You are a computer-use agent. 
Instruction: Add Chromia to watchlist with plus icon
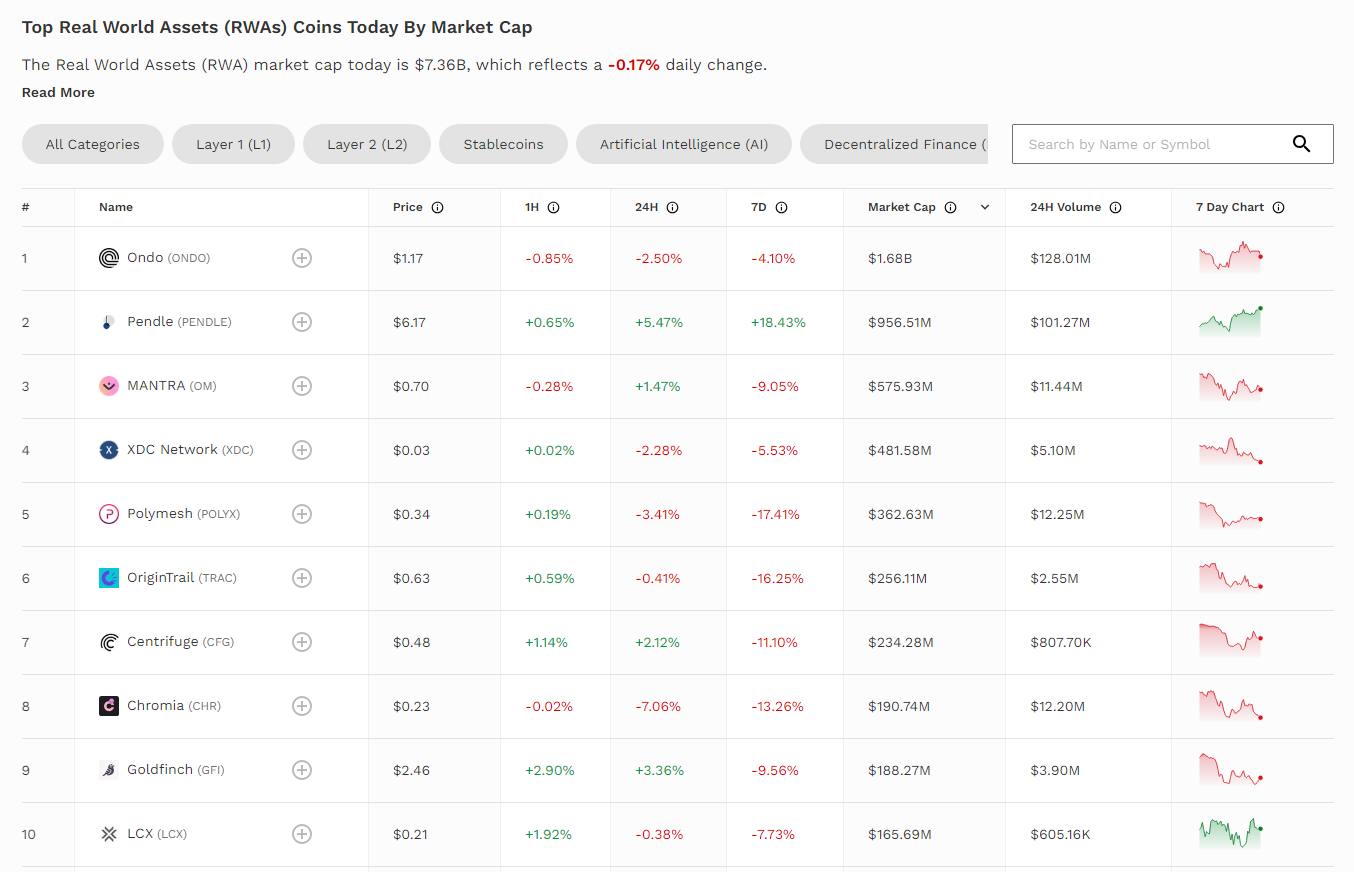302,706
